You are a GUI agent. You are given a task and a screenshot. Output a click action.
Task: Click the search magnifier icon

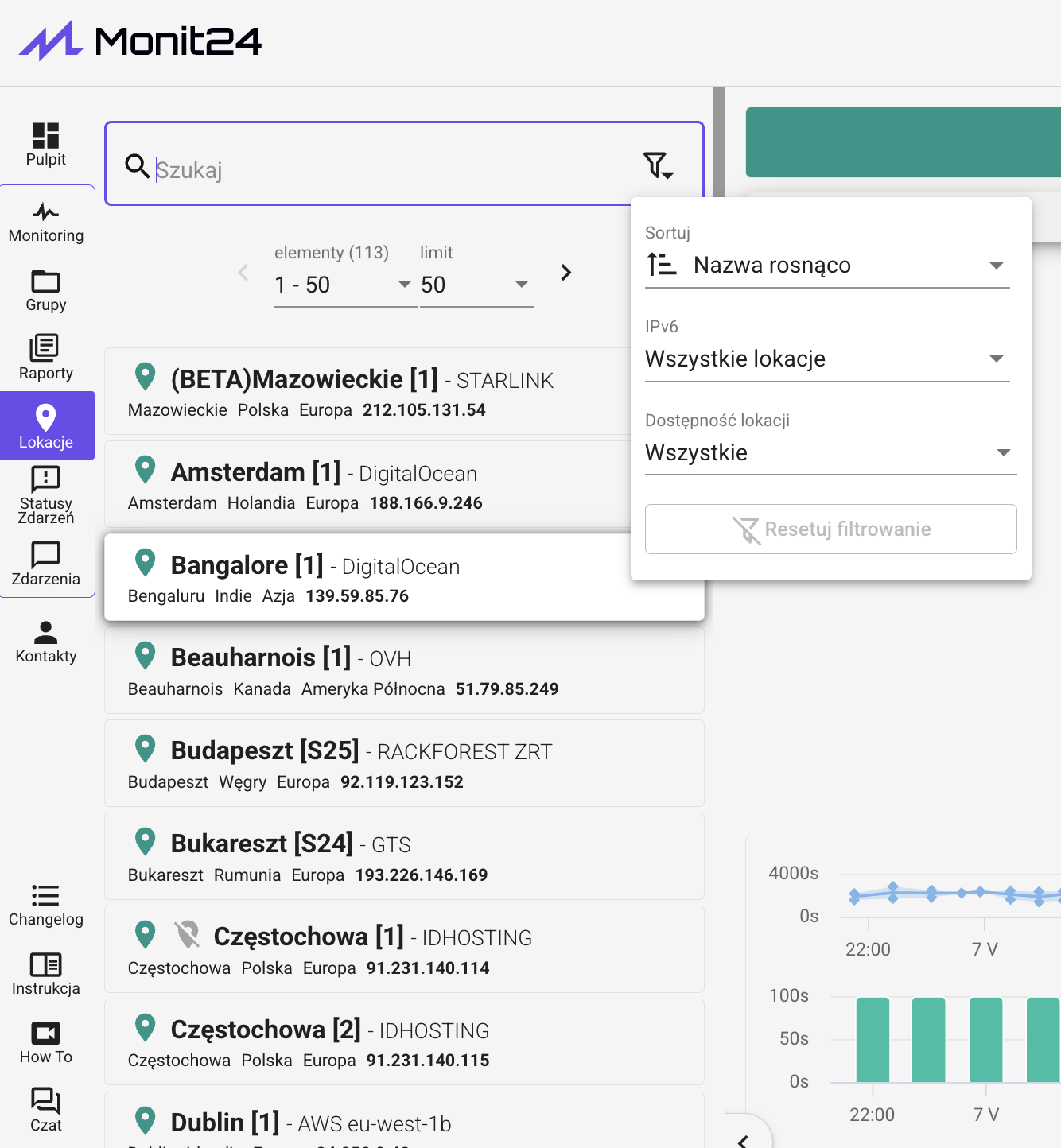[137, 166]
